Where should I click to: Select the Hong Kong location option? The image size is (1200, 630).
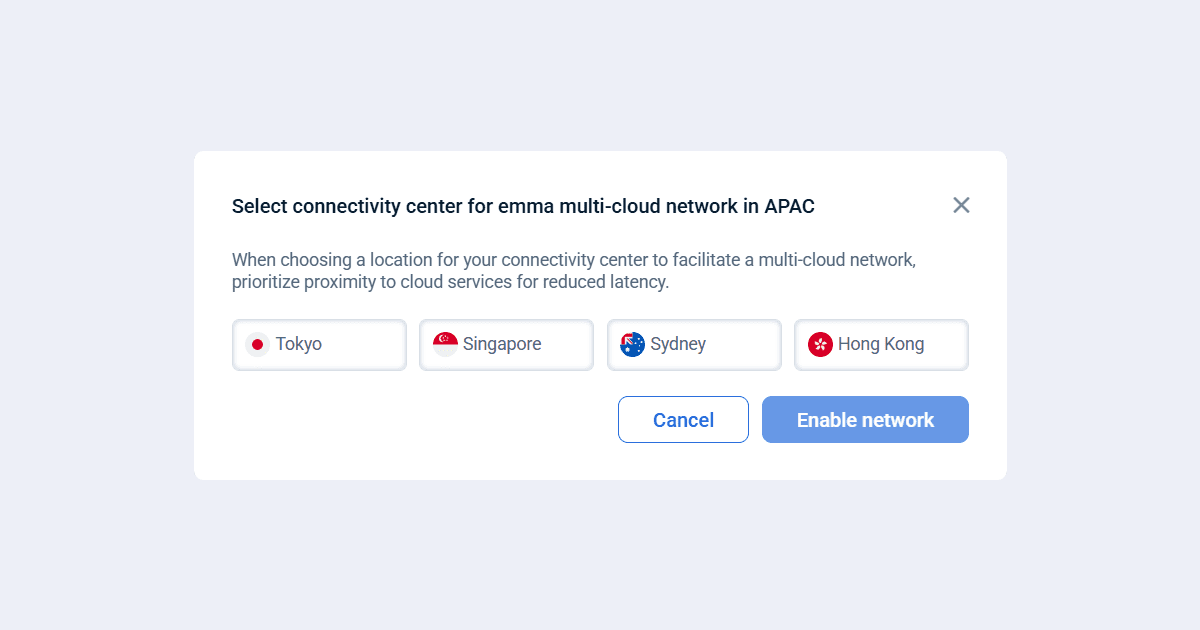click(x=881, y=345)
